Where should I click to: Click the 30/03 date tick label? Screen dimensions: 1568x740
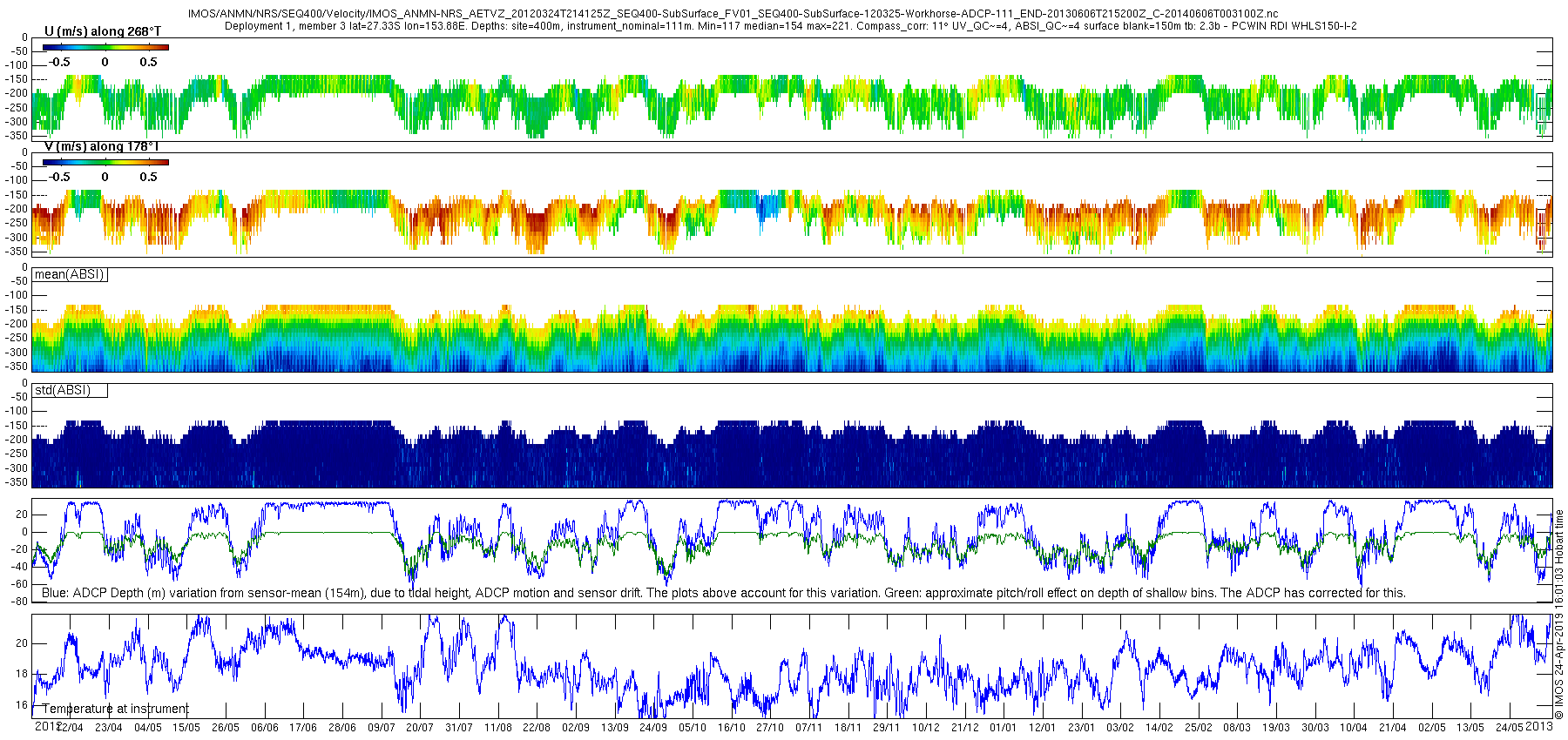[1315, 728]
